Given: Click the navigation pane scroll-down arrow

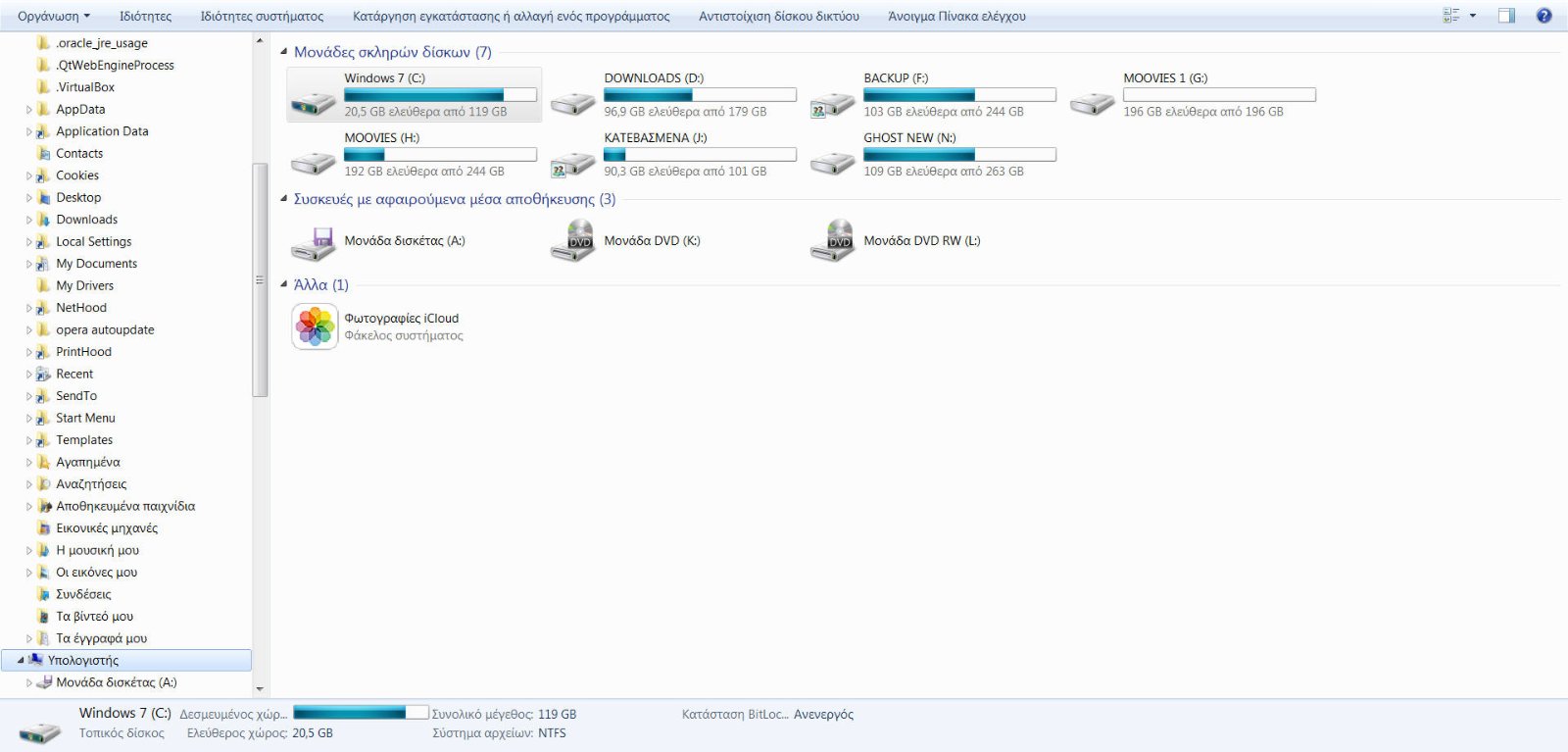Looking at the screenshot, I should [x=260, y=689].
